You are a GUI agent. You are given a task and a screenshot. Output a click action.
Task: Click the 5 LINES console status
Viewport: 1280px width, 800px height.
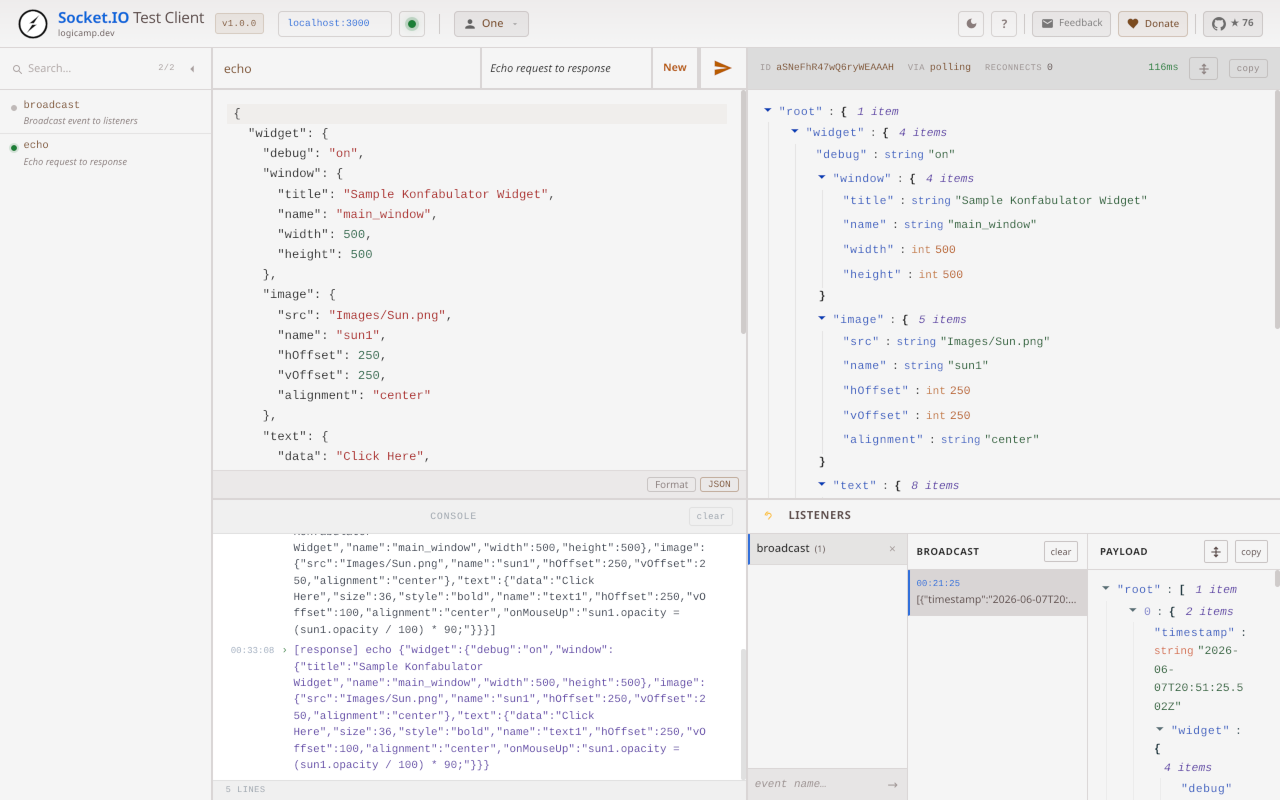coord(245,789)
